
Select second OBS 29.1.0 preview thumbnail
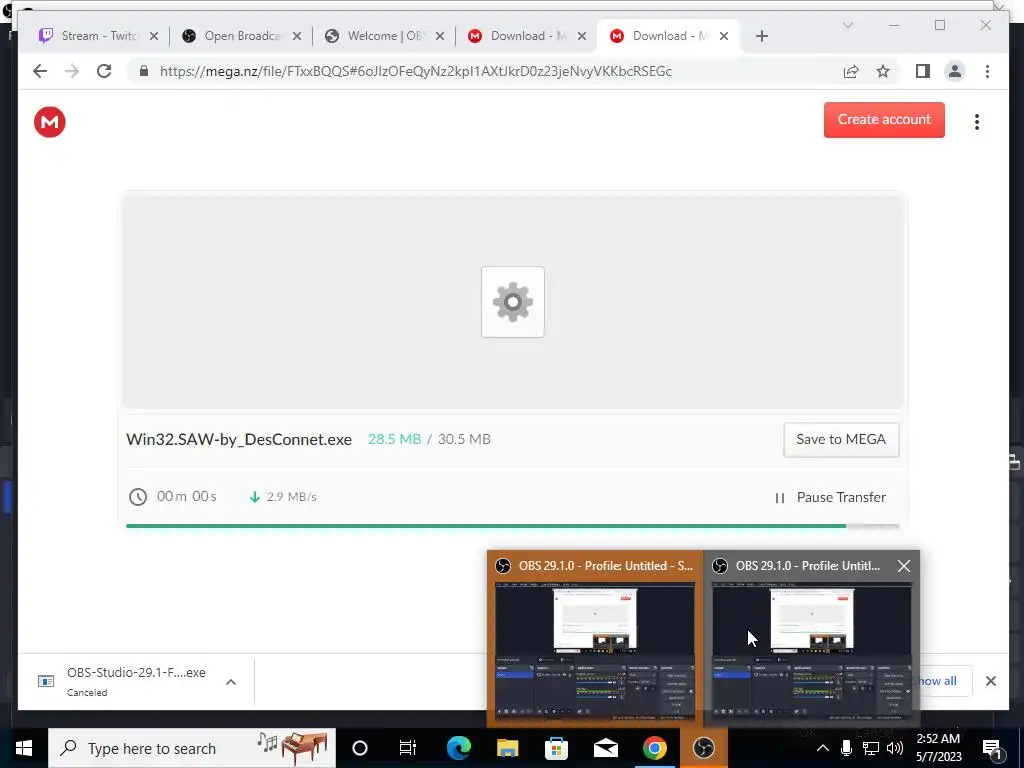[812, 639]
